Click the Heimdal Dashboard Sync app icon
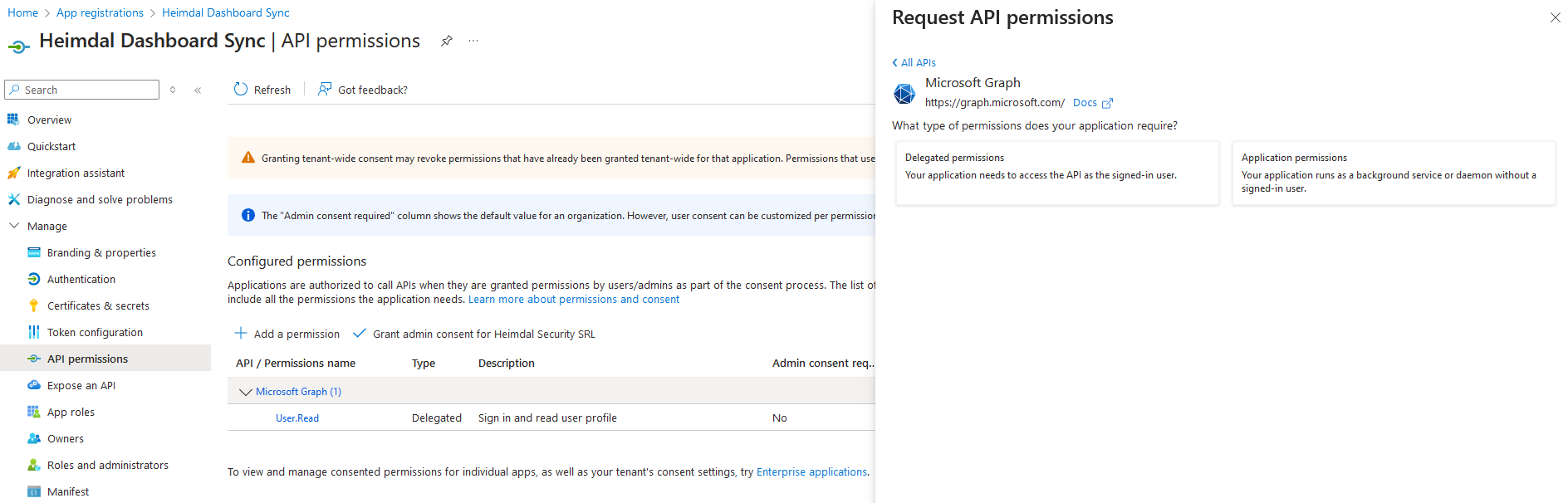Viewport: 1568px width, 503px height. pyautogui.click(x=19, y=46)
